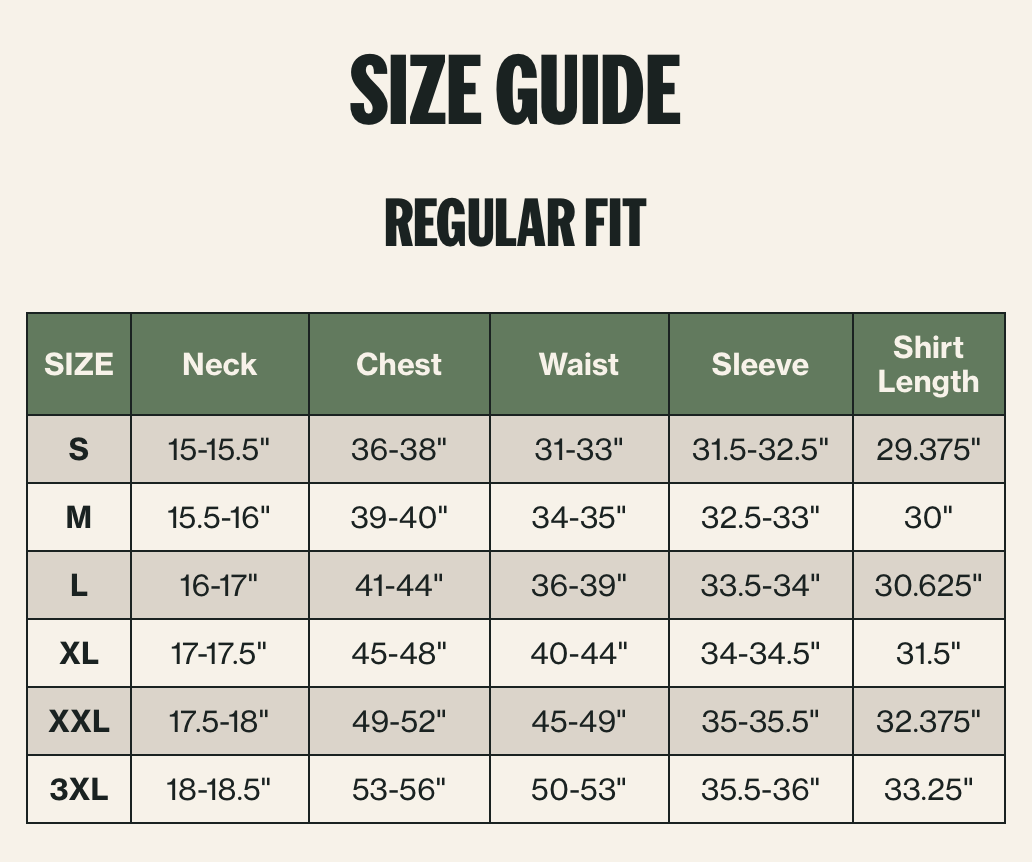
Task: Click the 53-56" chest cell
Action: click(x=400, y=789)
